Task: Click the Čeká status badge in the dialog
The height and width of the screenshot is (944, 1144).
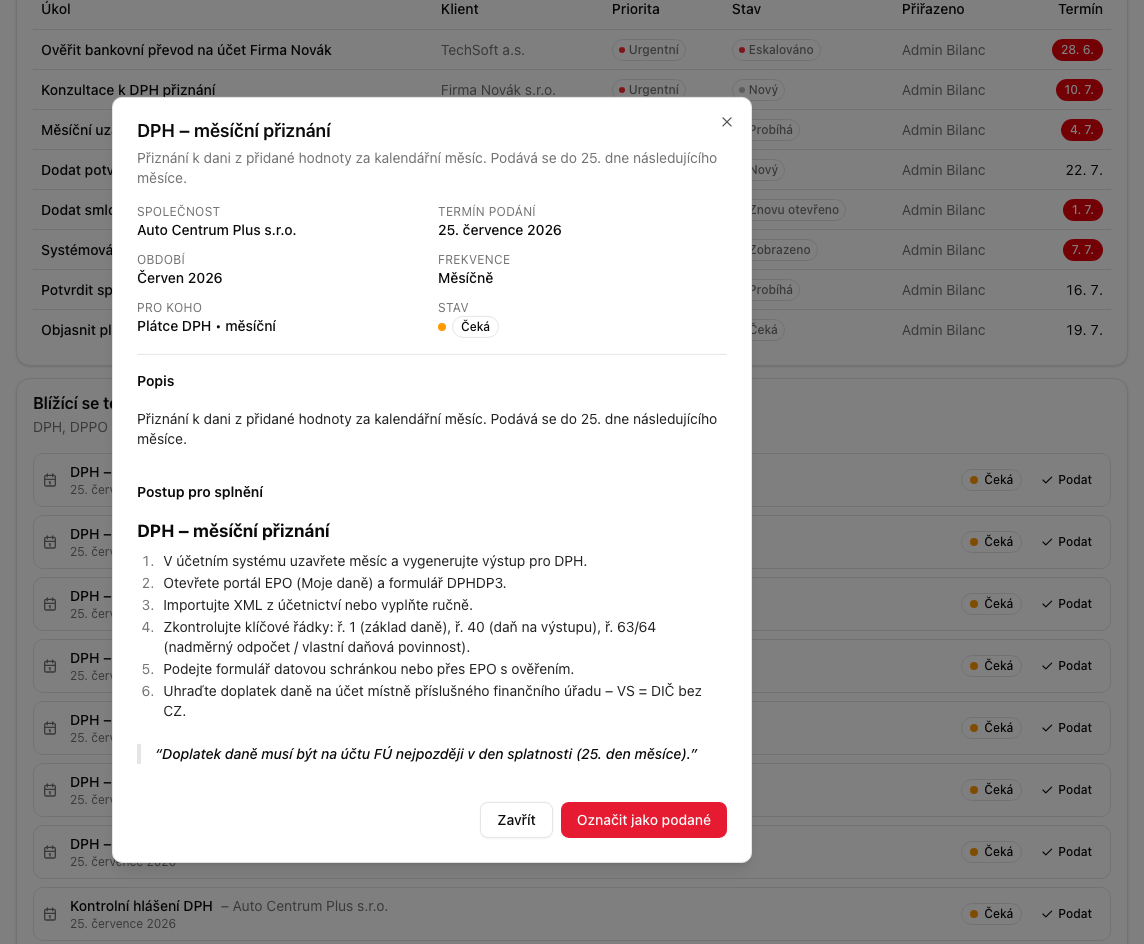Action: [x=475, y=327]
